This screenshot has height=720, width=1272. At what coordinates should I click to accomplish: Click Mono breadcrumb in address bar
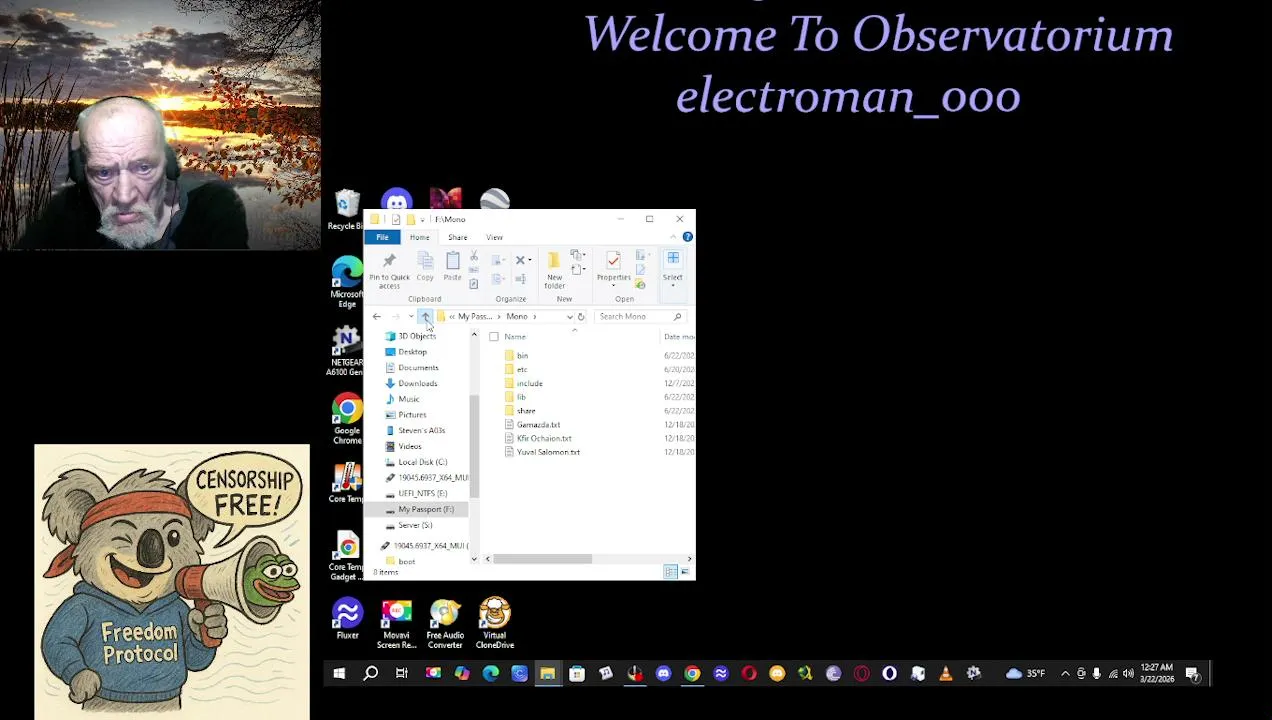[x=516, y=316]
